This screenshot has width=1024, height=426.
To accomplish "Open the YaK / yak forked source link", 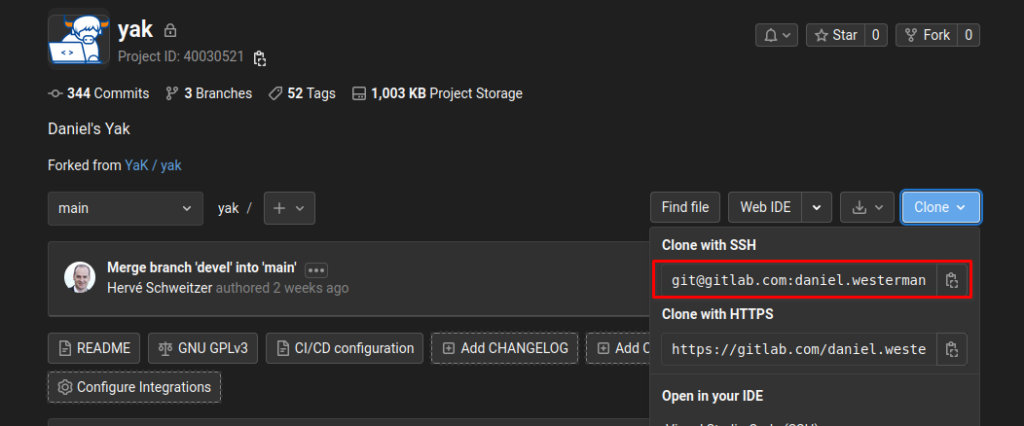I will point(153,165).
